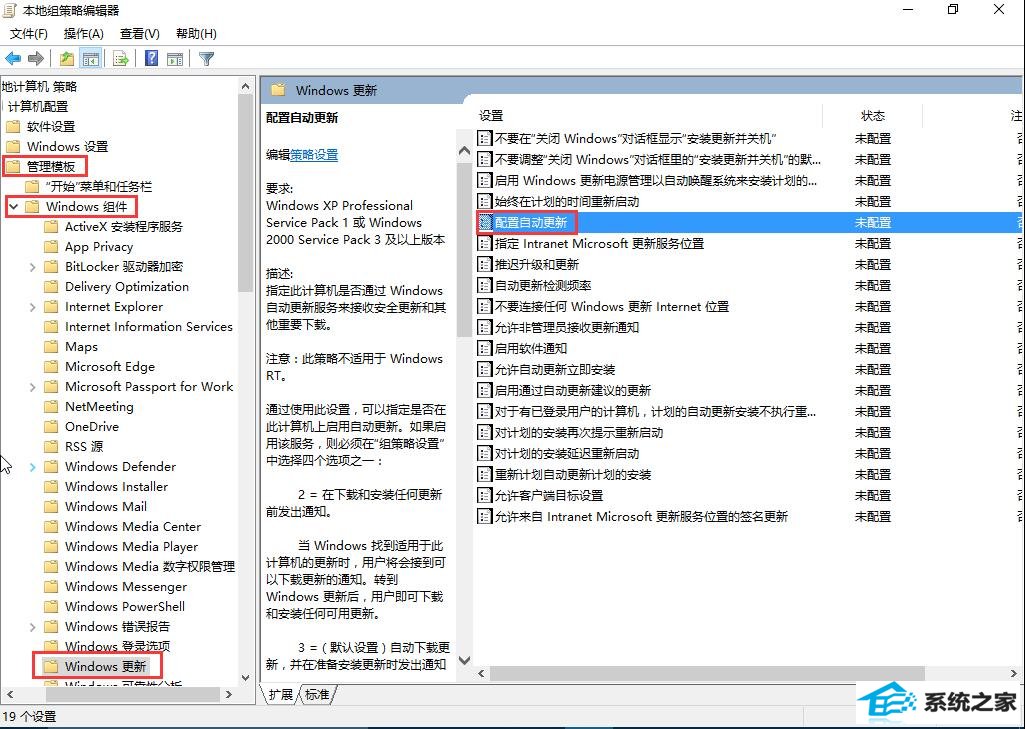Image resolution: width=1025 pixels, height=729 pixels.
Task: Collapse the Windows 组件 tree node
Action: [x=13, y=207]
